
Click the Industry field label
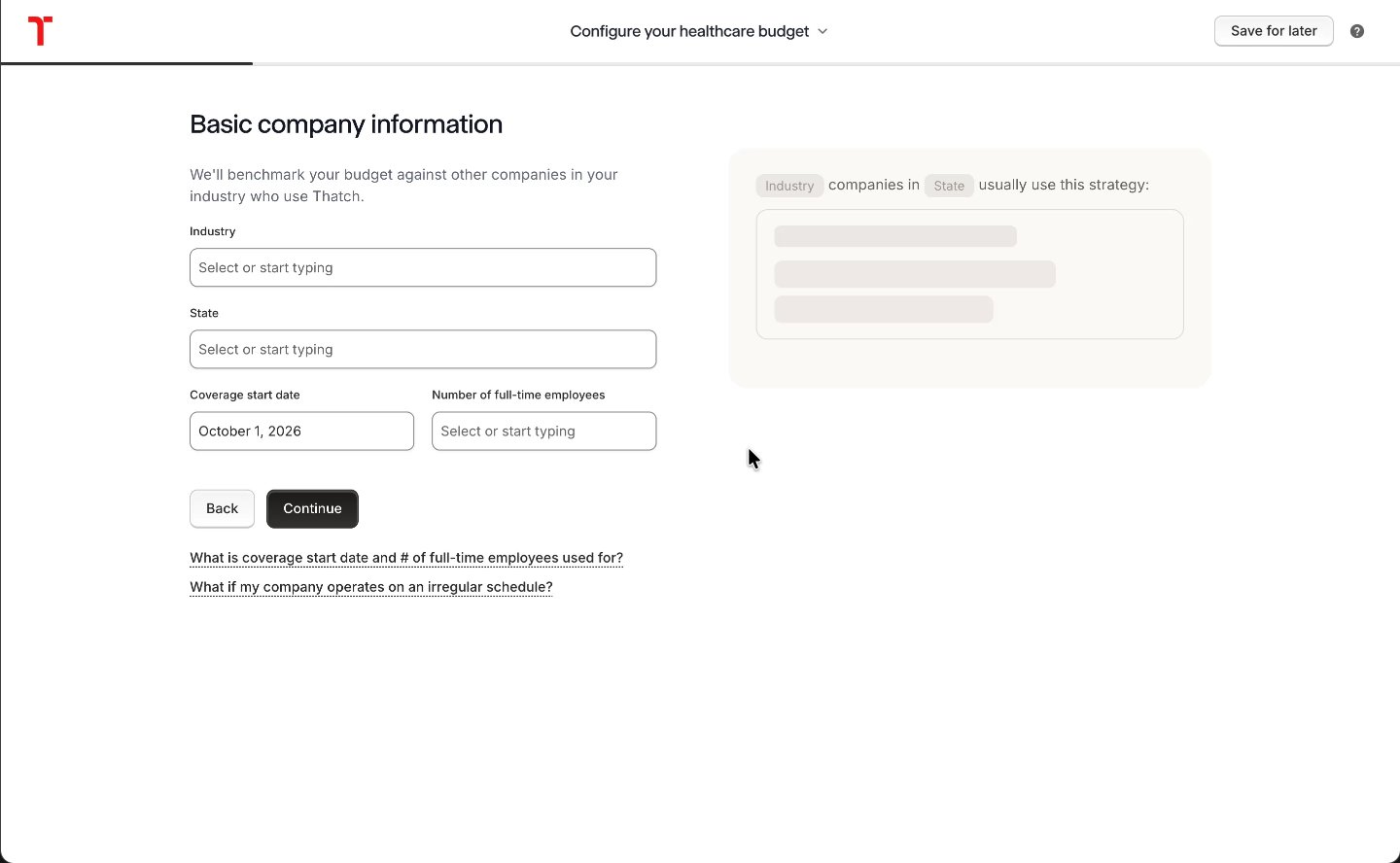(213, 231)
